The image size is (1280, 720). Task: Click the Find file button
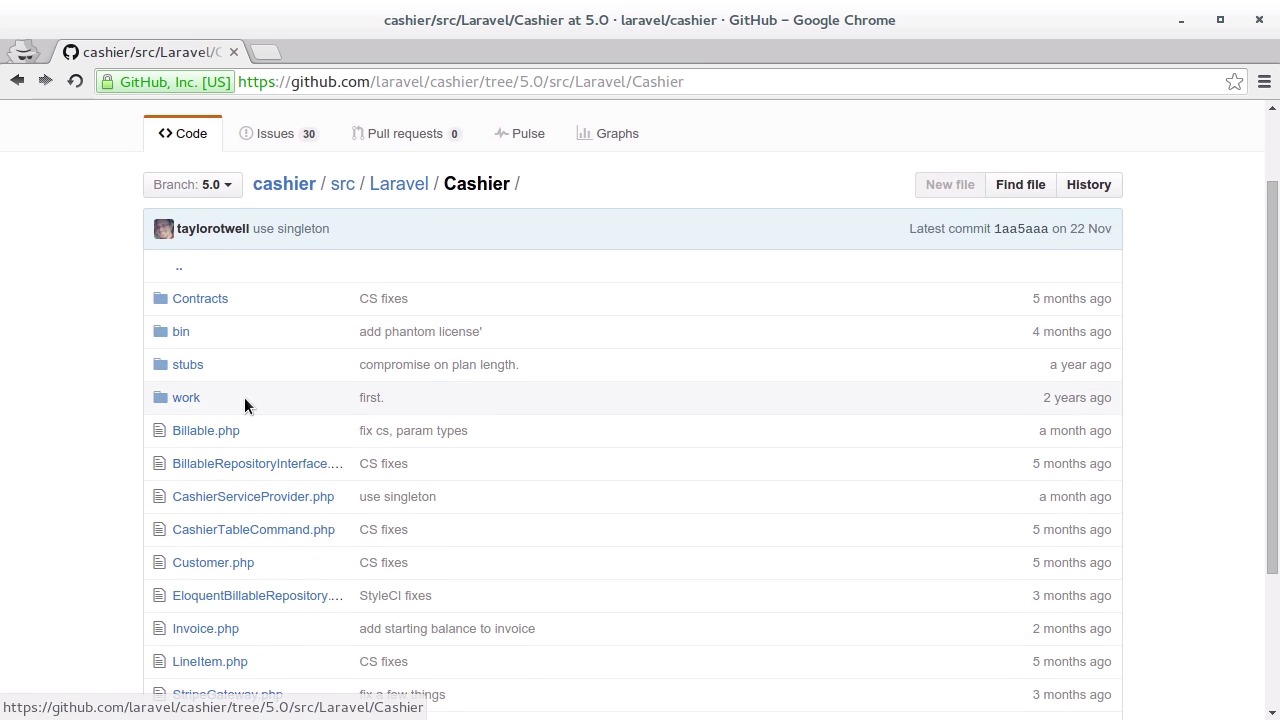1020,184
